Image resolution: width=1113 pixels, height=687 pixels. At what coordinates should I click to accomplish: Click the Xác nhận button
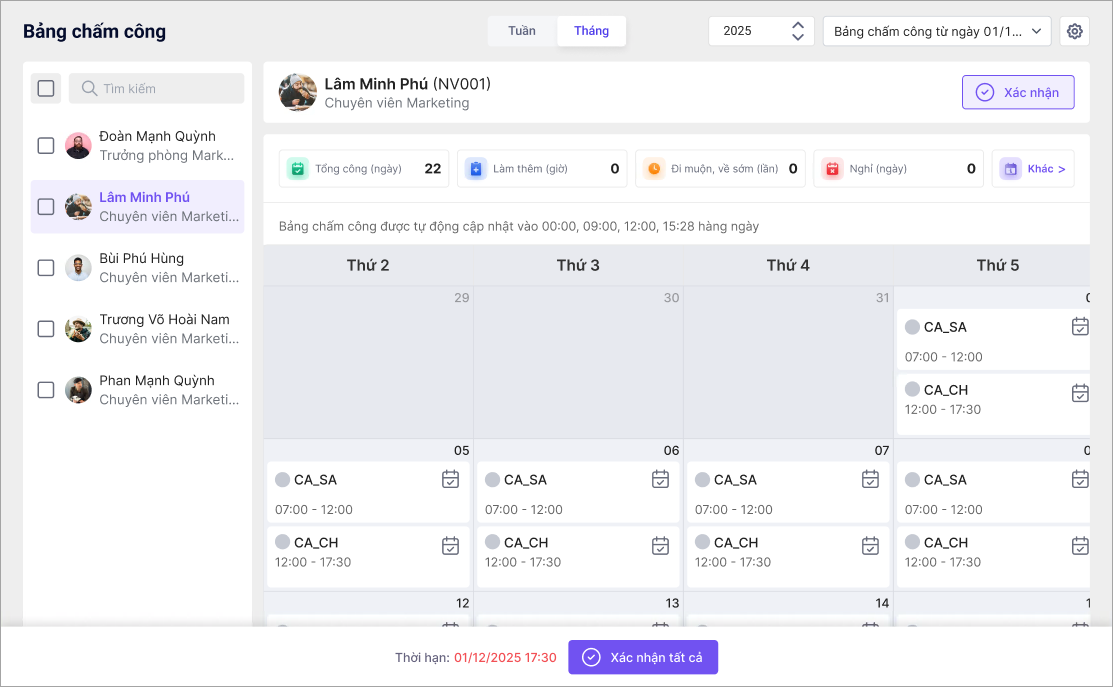pos(1018,92)
